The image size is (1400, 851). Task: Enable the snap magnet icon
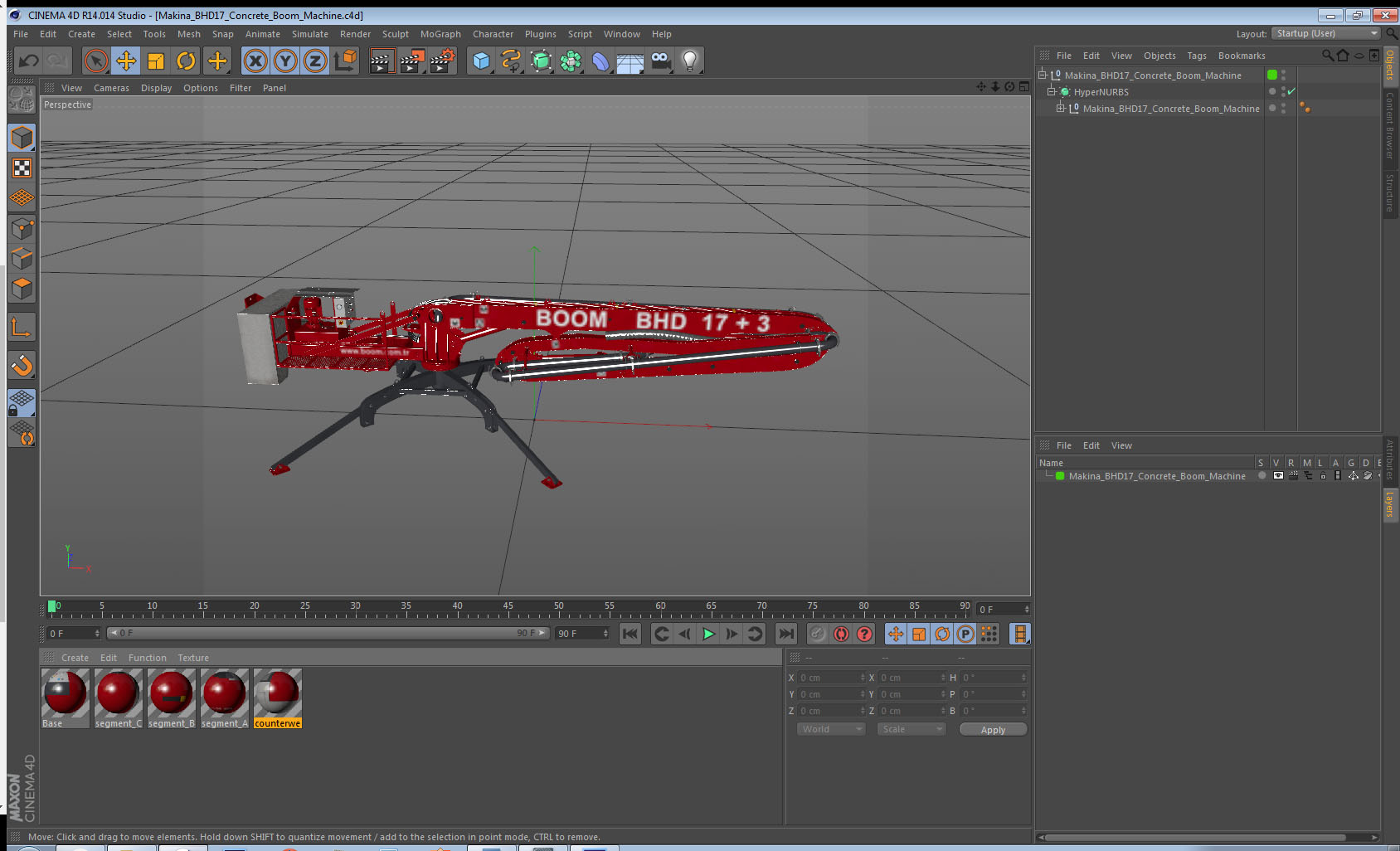(x=22, y=365)
